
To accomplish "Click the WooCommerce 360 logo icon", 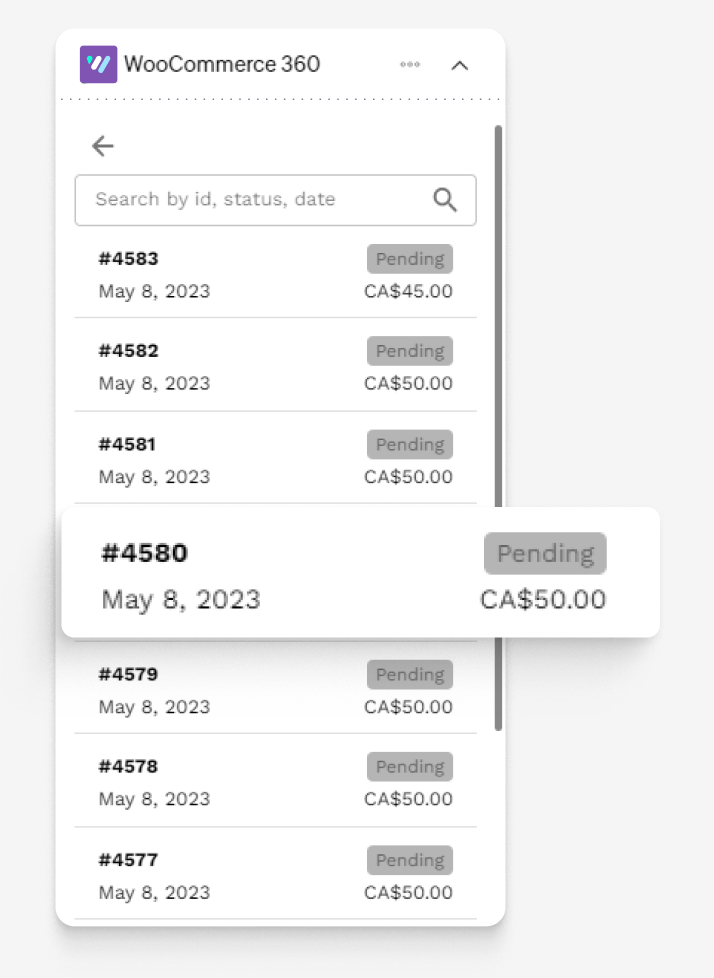I will [x=98, y=65].
